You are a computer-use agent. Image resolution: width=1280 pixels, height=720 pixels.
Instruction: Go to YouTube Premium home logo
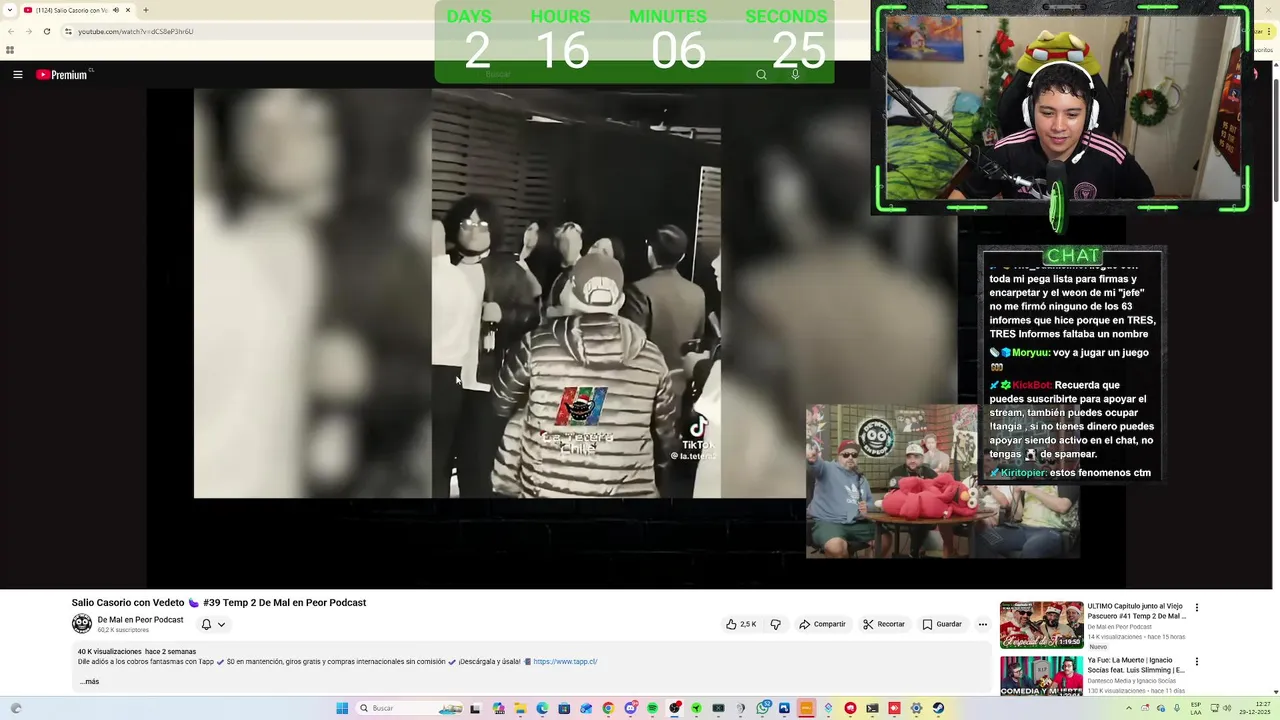coord(62,74)
